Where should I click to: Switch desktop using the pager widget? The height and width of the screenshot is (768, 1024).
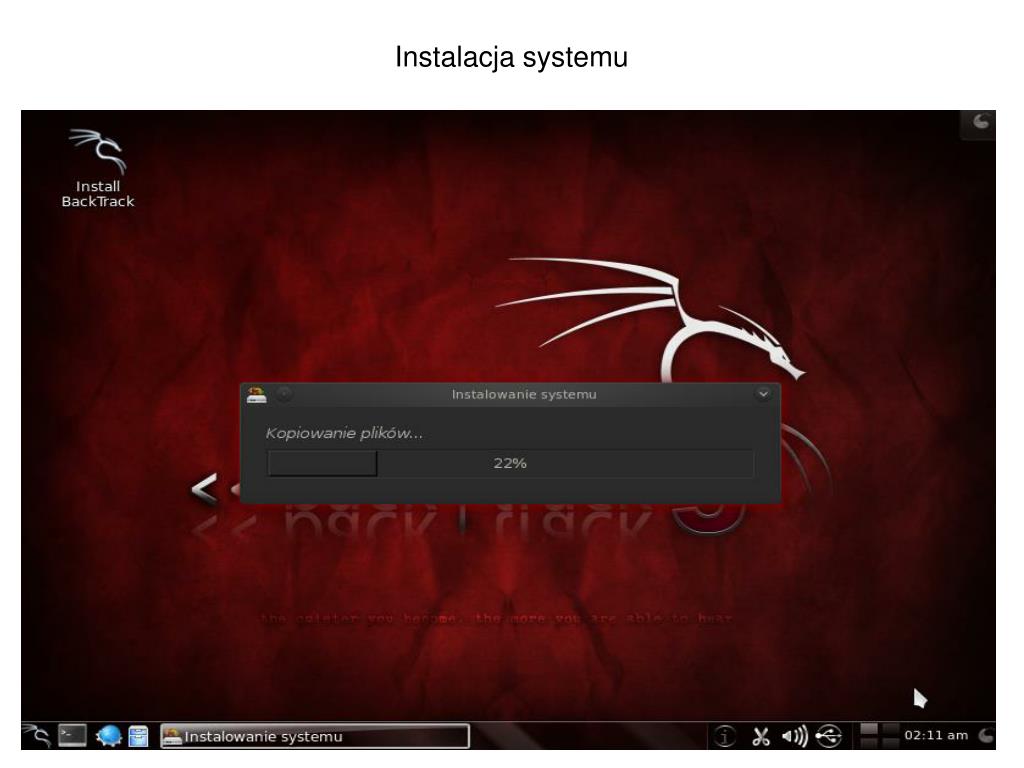coord(878,735)
